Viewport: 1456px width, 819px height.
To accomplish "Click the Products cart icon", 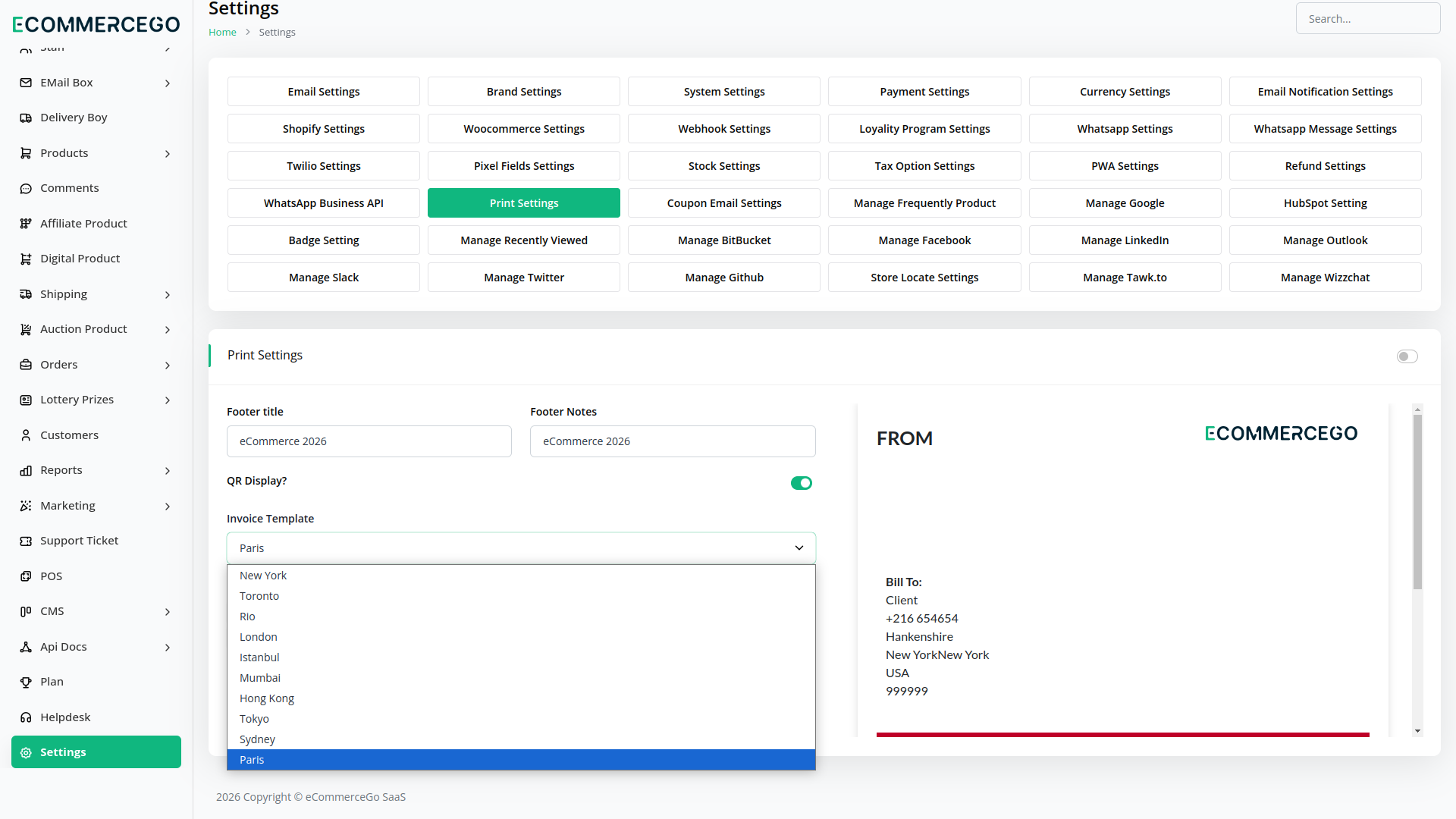I will pos(26,153).
